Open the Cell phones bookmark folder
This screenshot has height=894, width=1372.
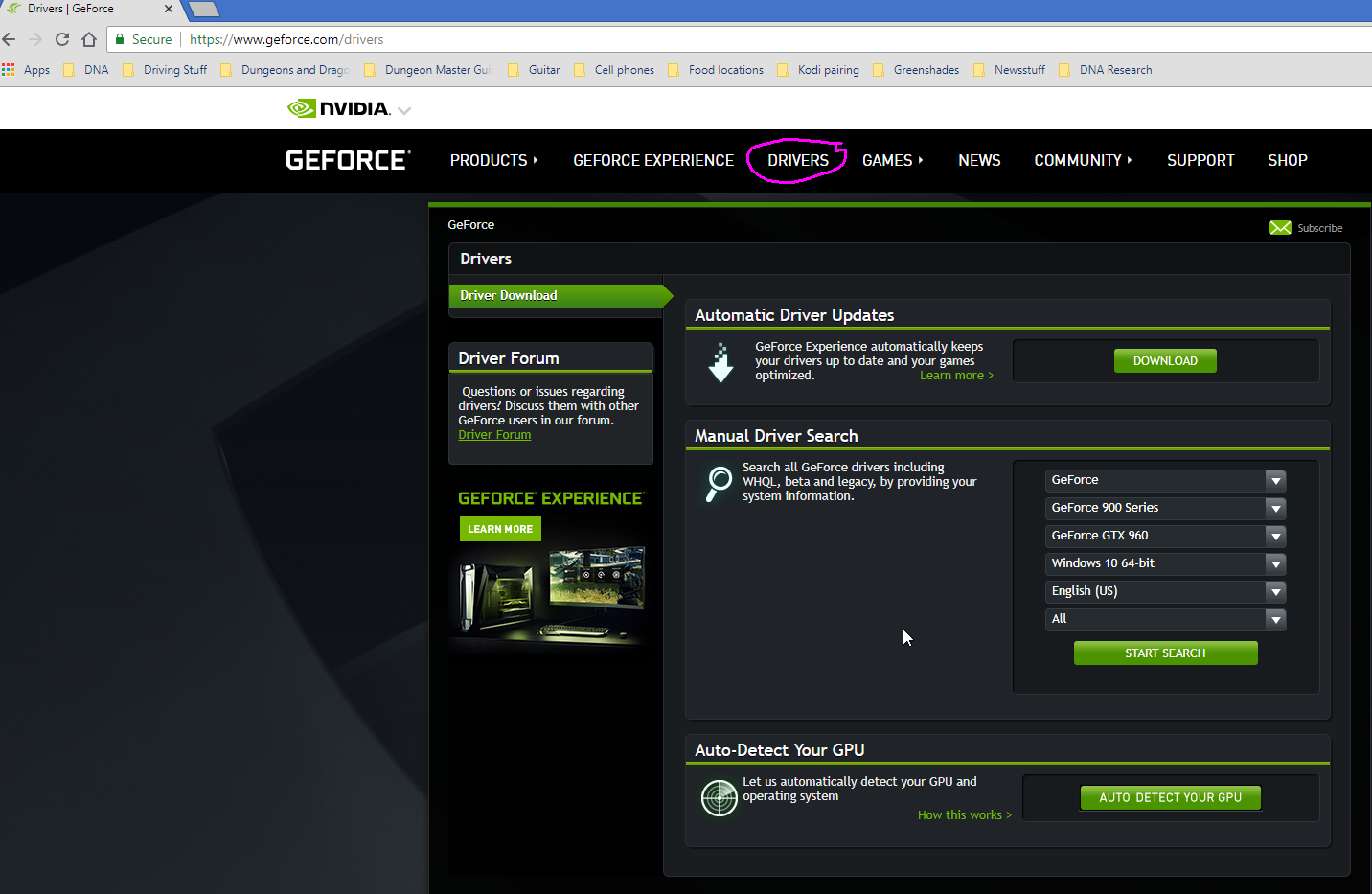pyautogui.click(x=614, y=70)
